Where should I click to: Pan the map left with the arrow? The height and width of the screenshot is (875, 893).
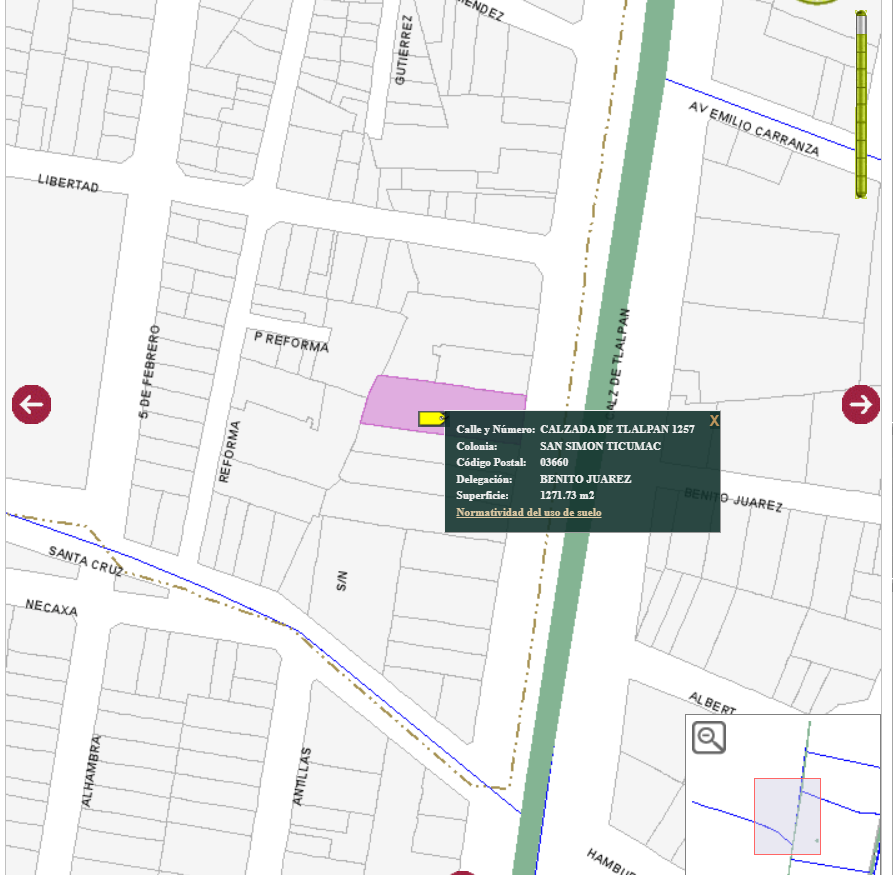click(x=31, y=405)
